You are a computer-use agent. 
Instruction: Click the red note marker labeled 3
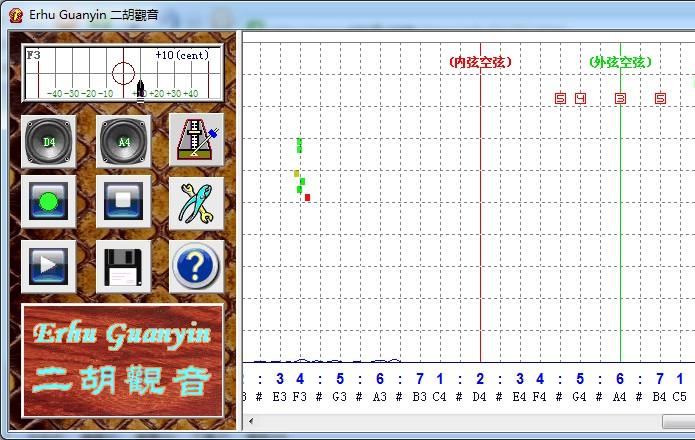tap(620, 98)
